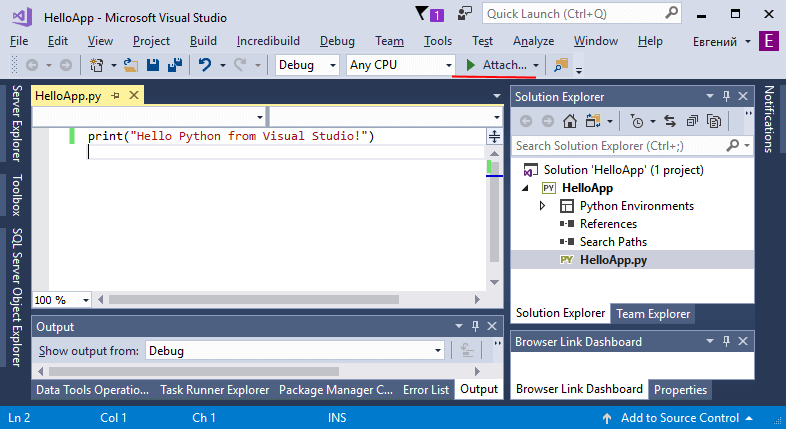Click the Quick Launch search field

click(581, 14)
